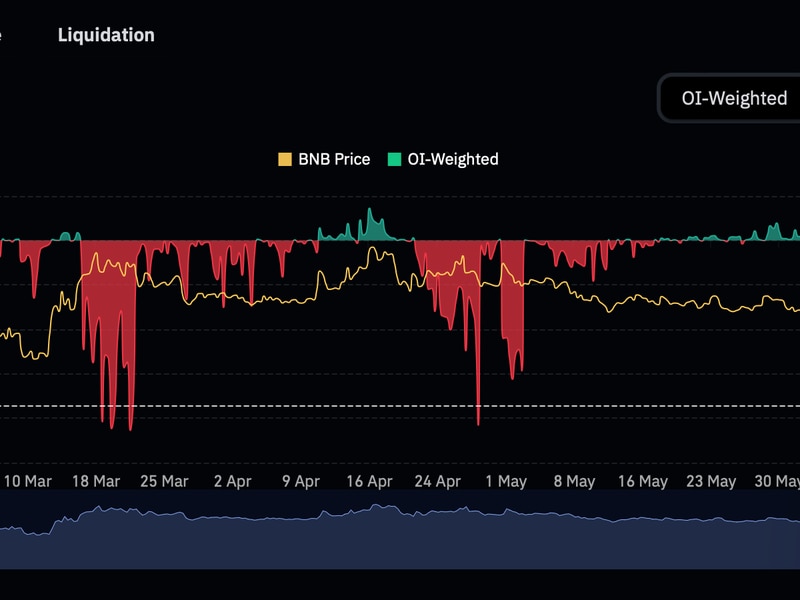800x600 pixels.
Task: Select the 18 Mar date axis label
Action: click(x=96, y=481)
